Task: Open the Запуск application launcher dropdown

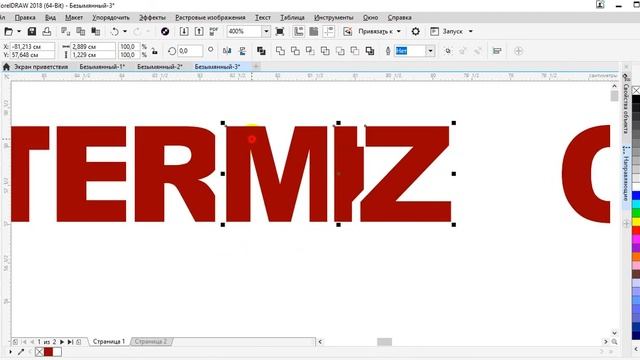Action: 451,31
